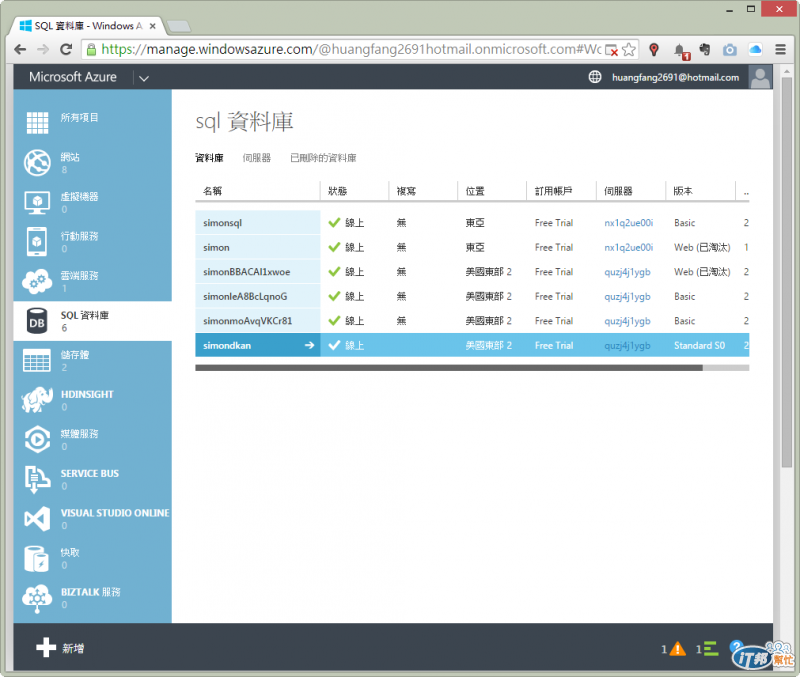The height and width of the screenshot is (677, 800).
Task: Open the Storage table icon
Action: click(x=37, y=360)
